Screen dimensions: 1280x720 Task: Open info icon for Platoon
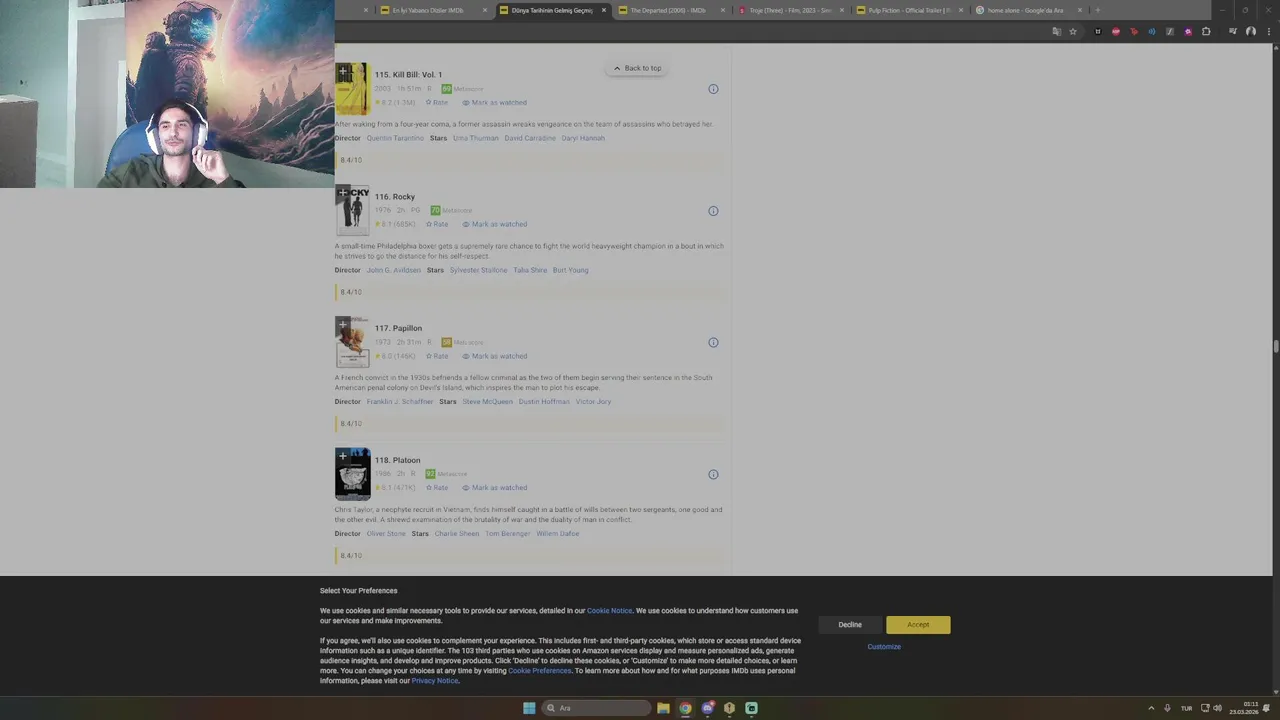click(x=713, y=474)
